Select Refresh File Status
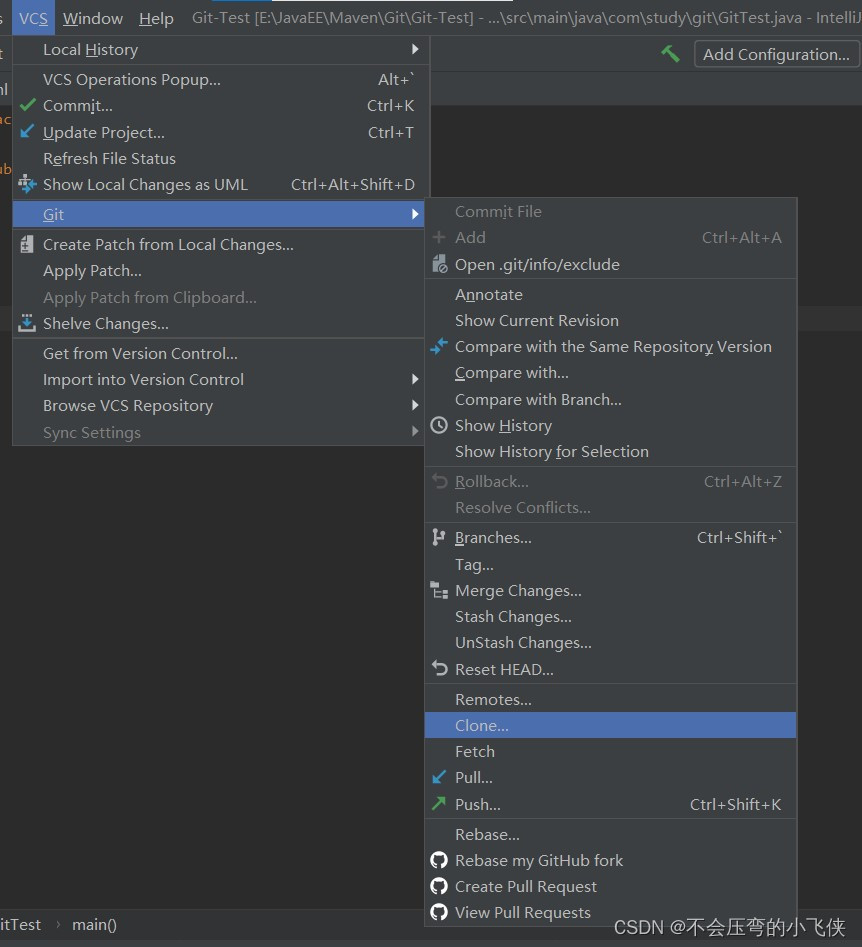Viewport: 862px width, 947px height. (220, 158)
